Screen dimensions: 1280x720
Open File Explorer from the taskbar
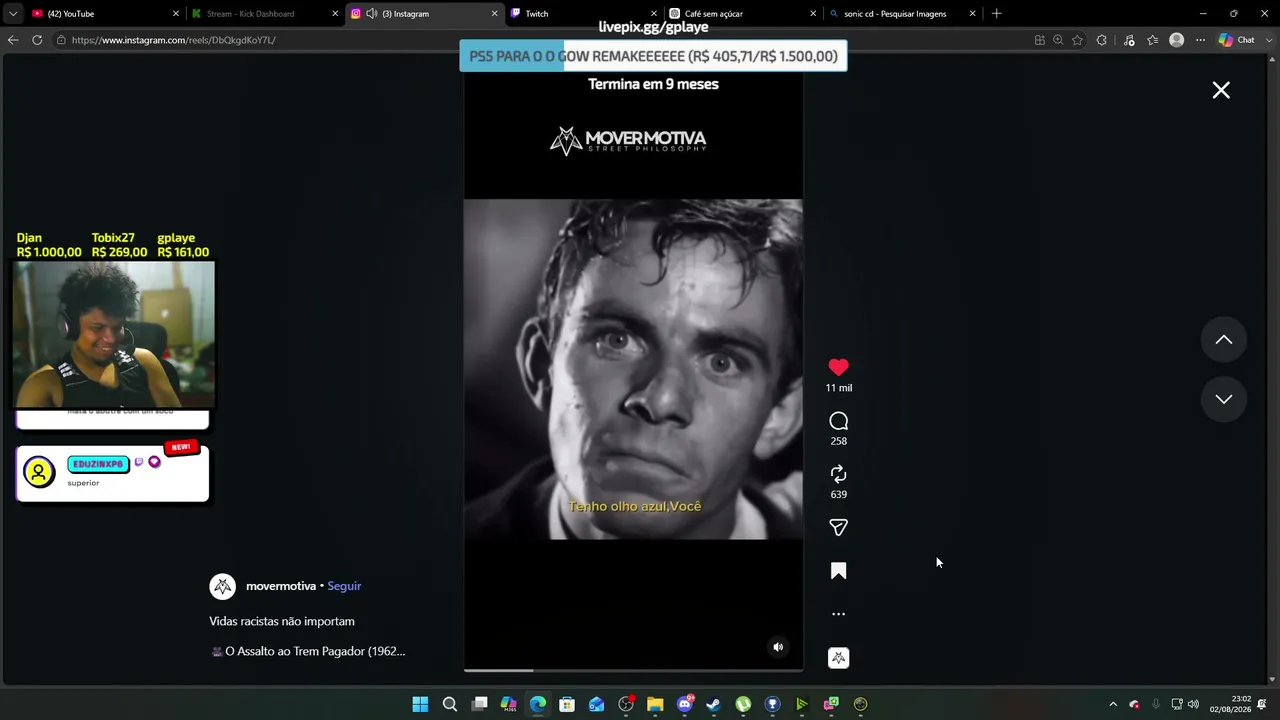tap(655, 704)
